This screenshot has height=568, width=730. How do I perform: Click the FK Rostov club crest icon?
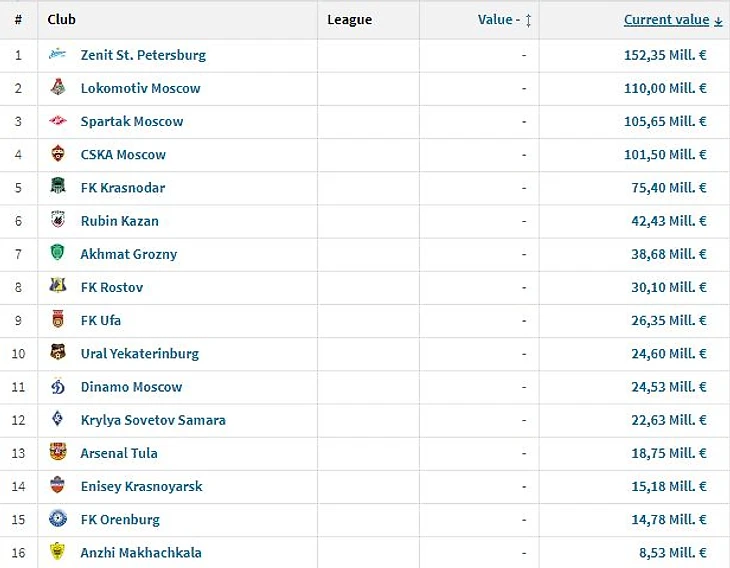[58, 286]
